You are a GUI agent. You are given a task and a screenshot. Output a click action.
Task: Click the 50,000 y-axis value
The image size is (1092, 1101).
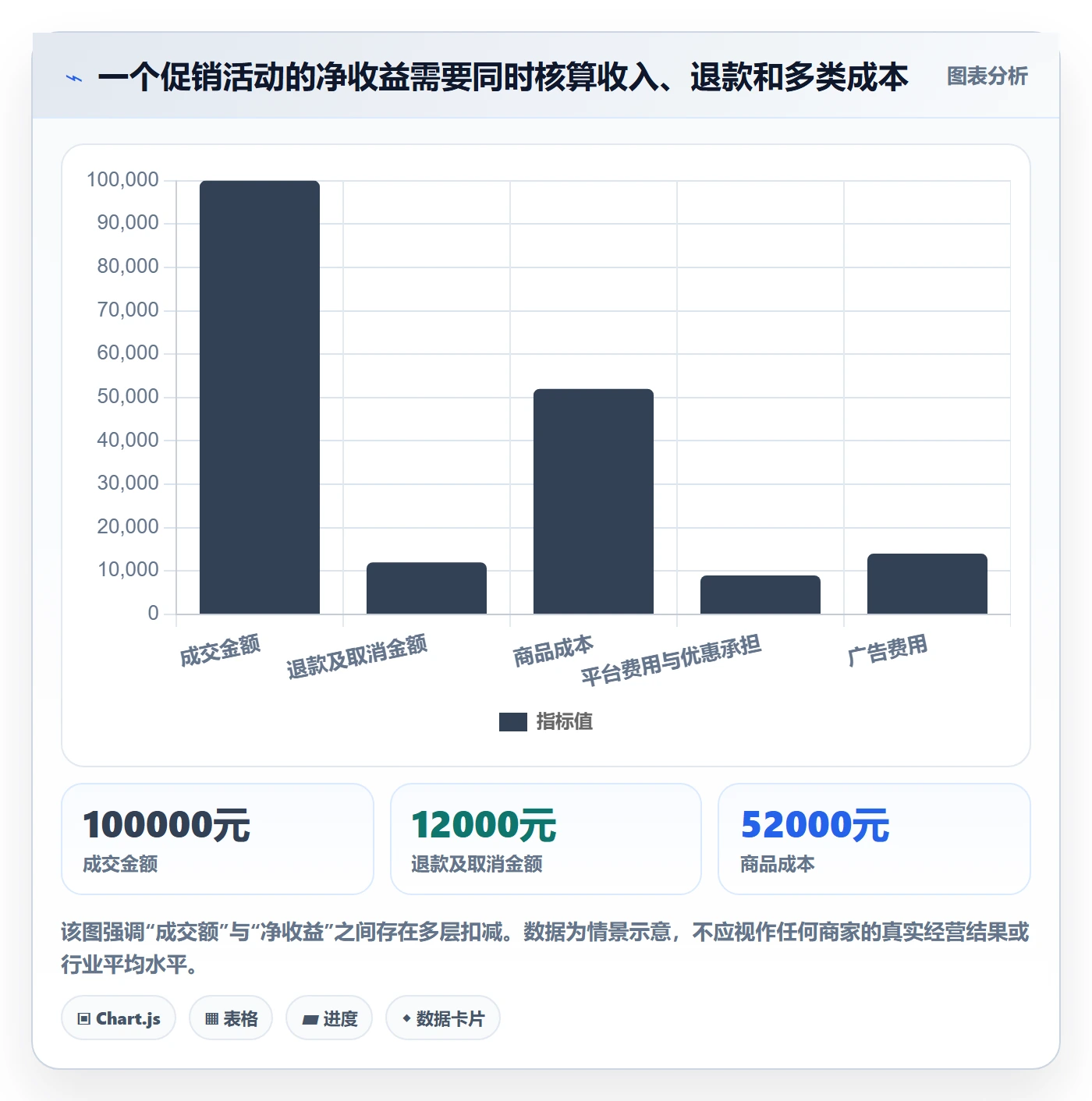point(128,397)
